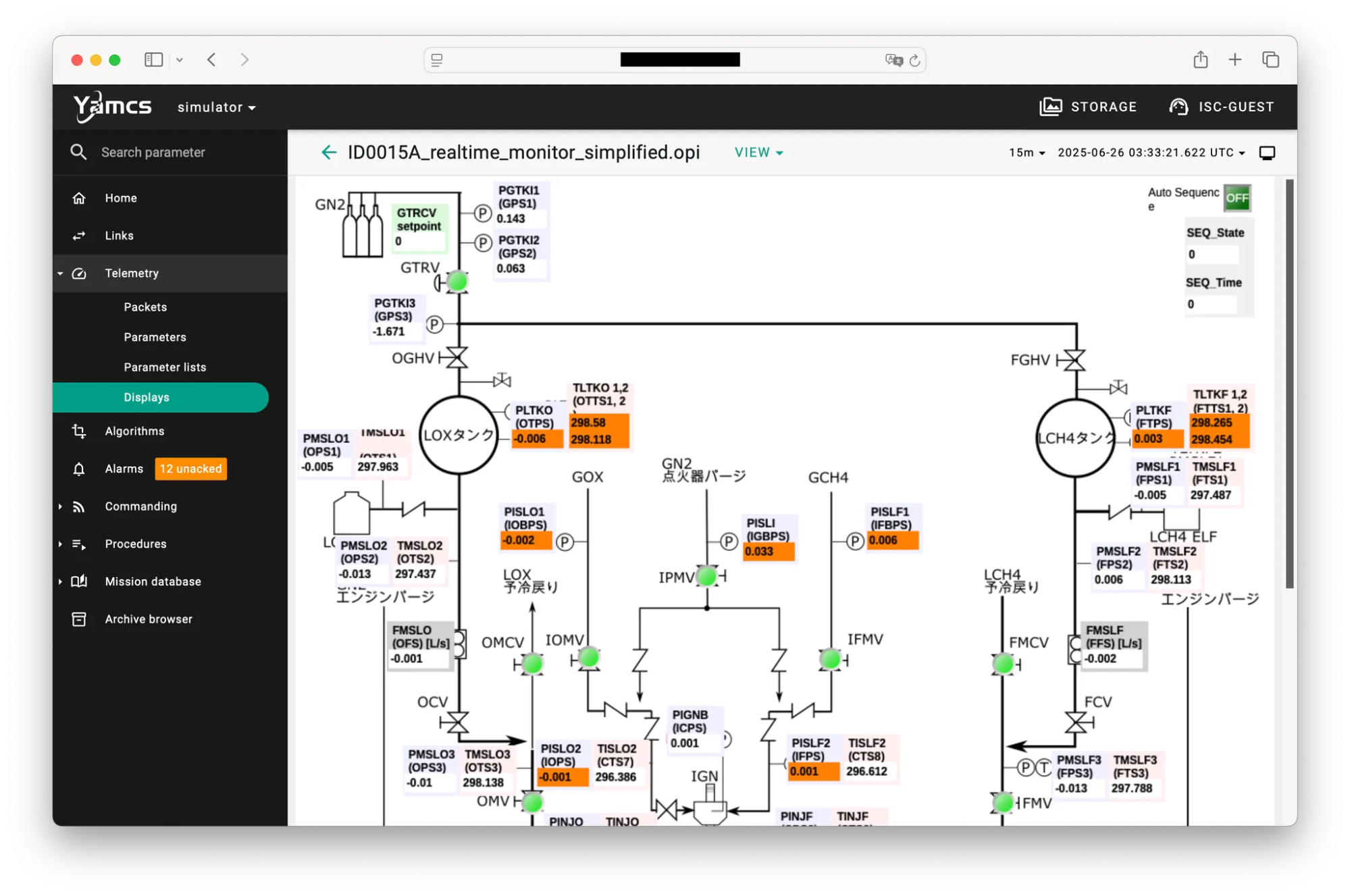Open the VIEW dropdown menu
The height and width of the screenshot is (896, 1350).
coord(759,153)
